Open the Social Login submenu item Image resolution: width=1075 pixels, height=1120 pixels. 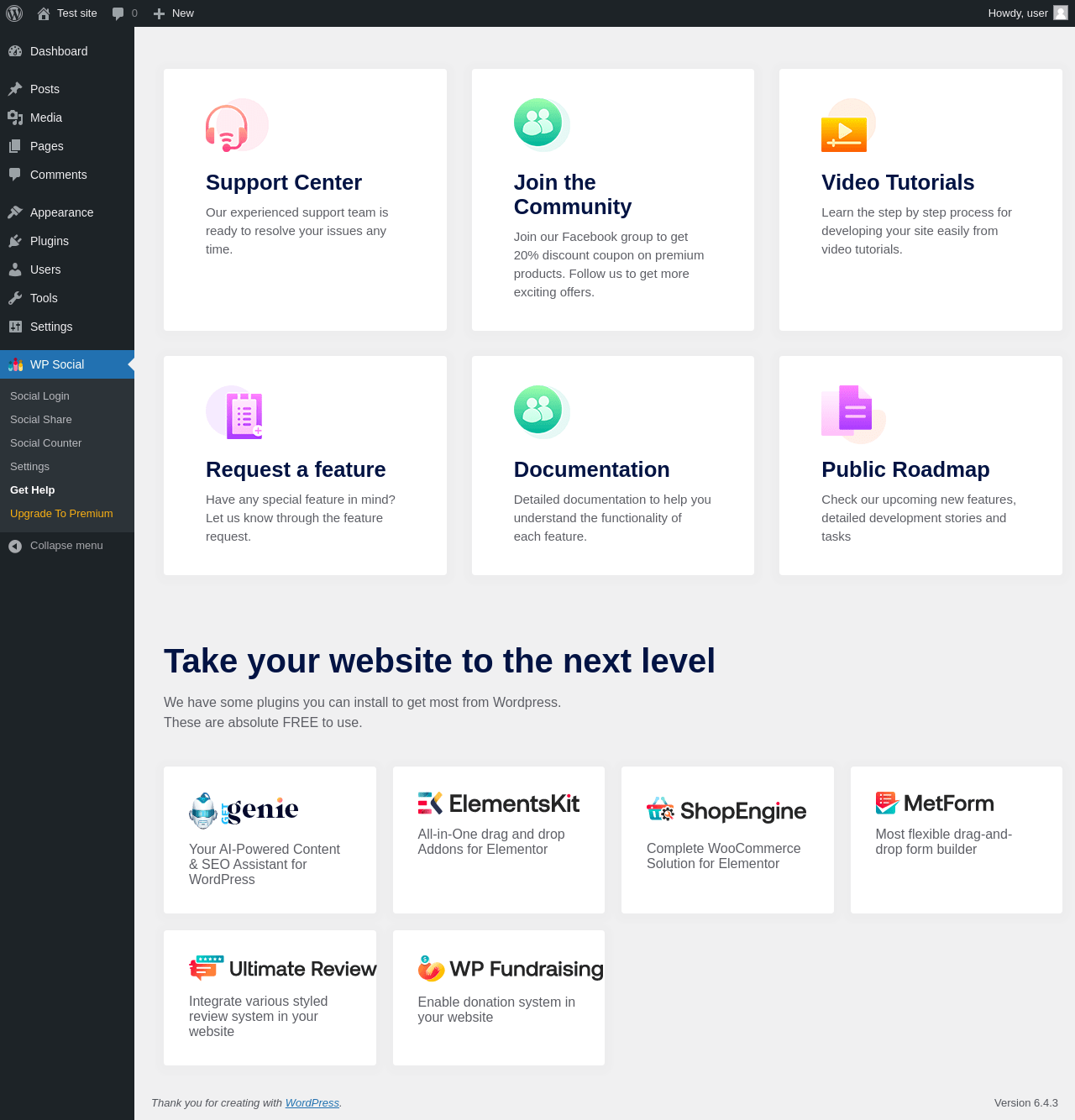39,396
